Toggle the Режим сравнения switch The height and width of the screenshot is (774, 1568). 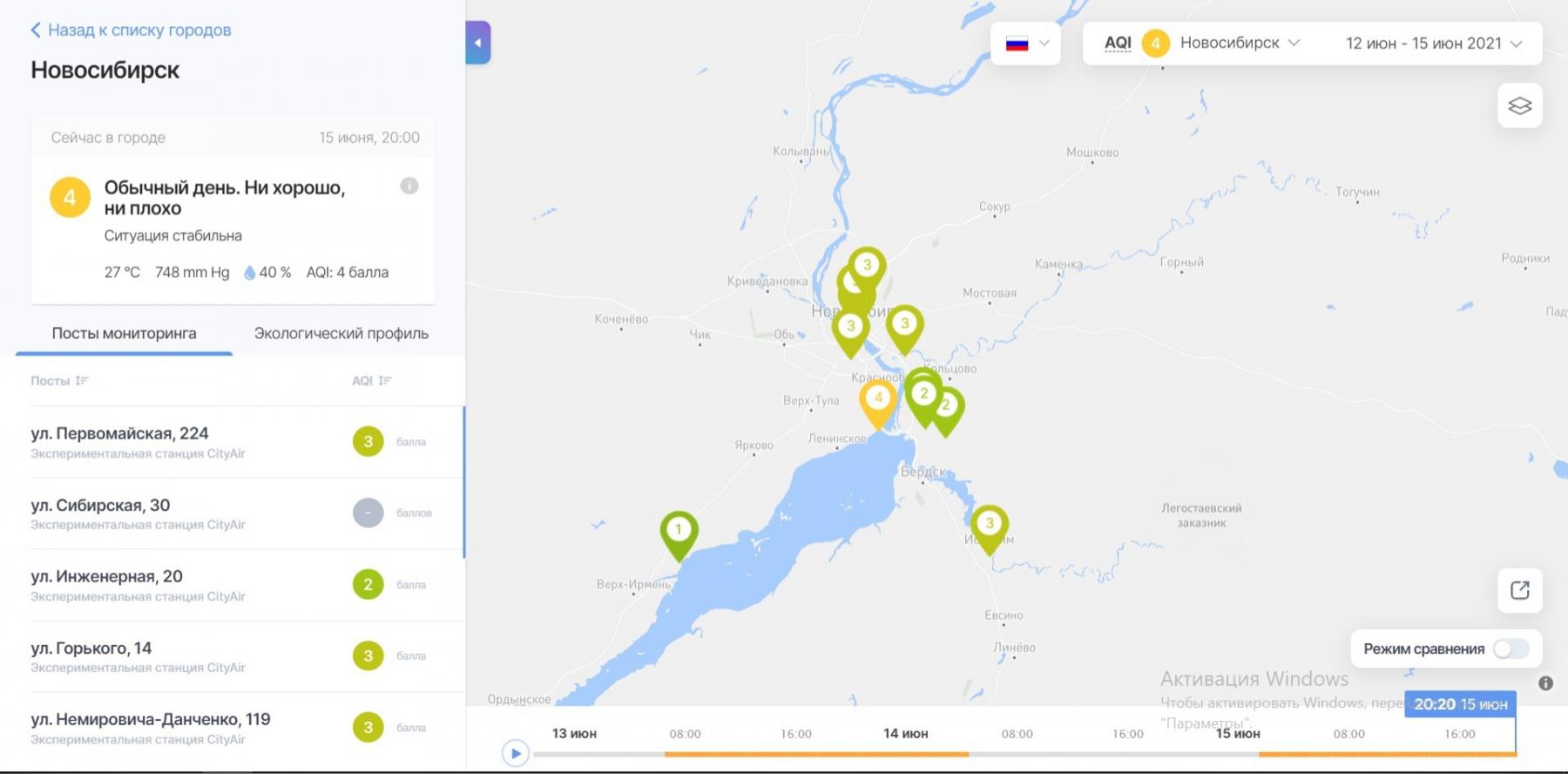(1511, 648)
